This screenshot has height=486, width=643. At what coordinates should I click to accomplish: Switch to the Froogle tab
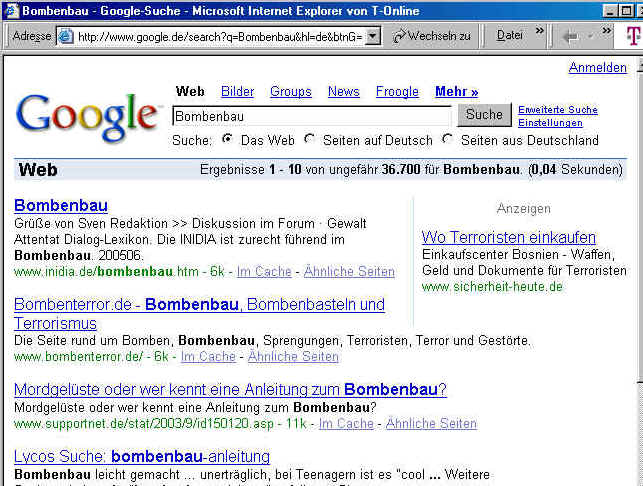(397, 91)
